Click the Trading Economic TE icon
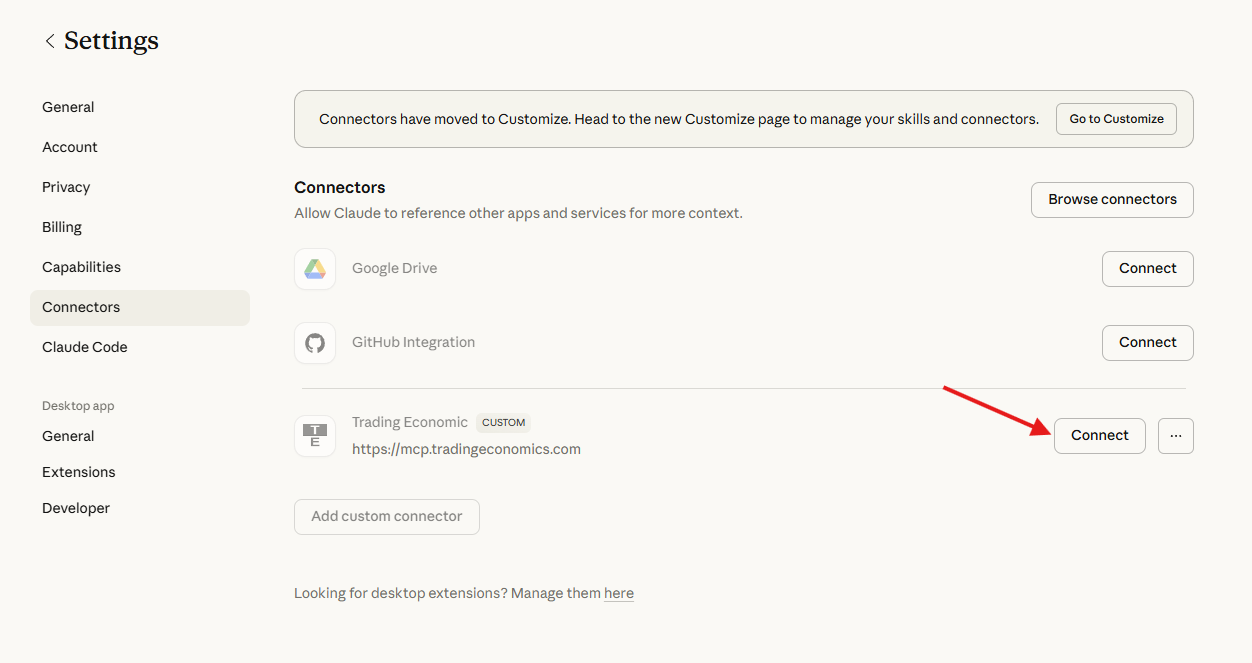Screen dimensions: 1252x663 (315, 436)
